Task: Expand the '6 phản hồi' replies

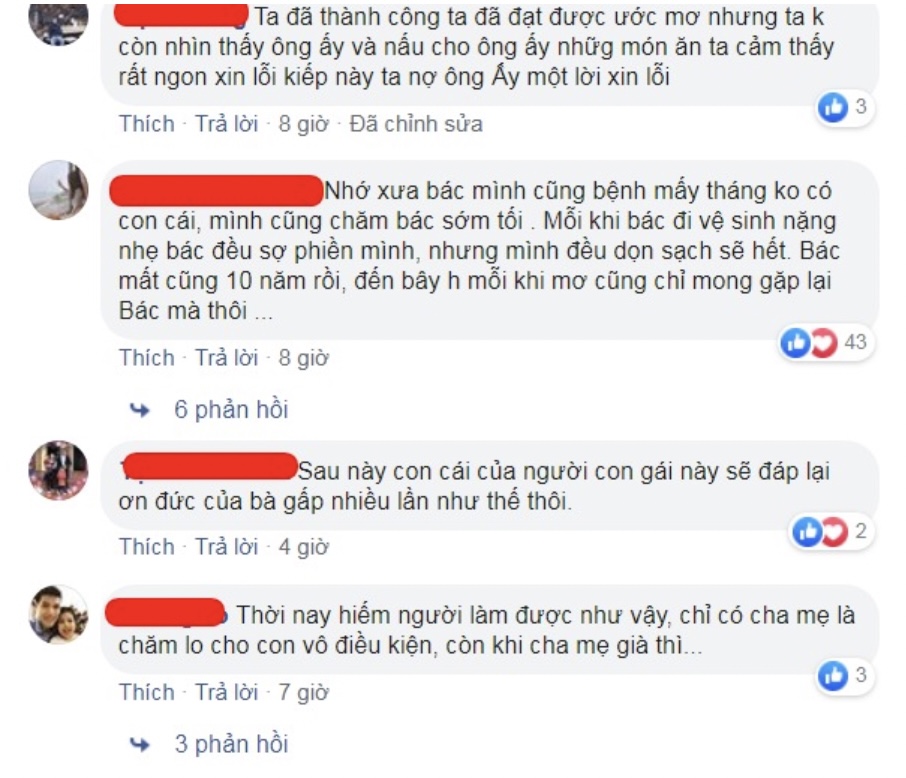Action: (231, 410)
